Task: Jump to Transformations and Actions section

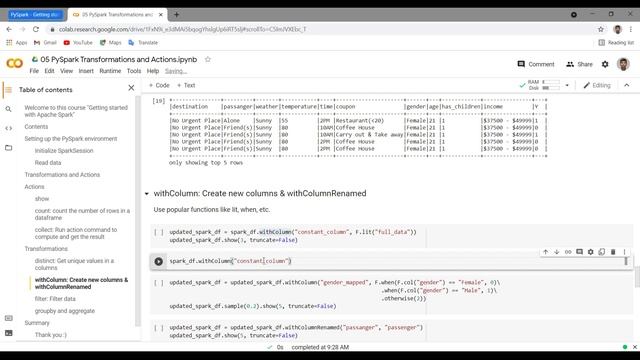Action: point(62,175)
